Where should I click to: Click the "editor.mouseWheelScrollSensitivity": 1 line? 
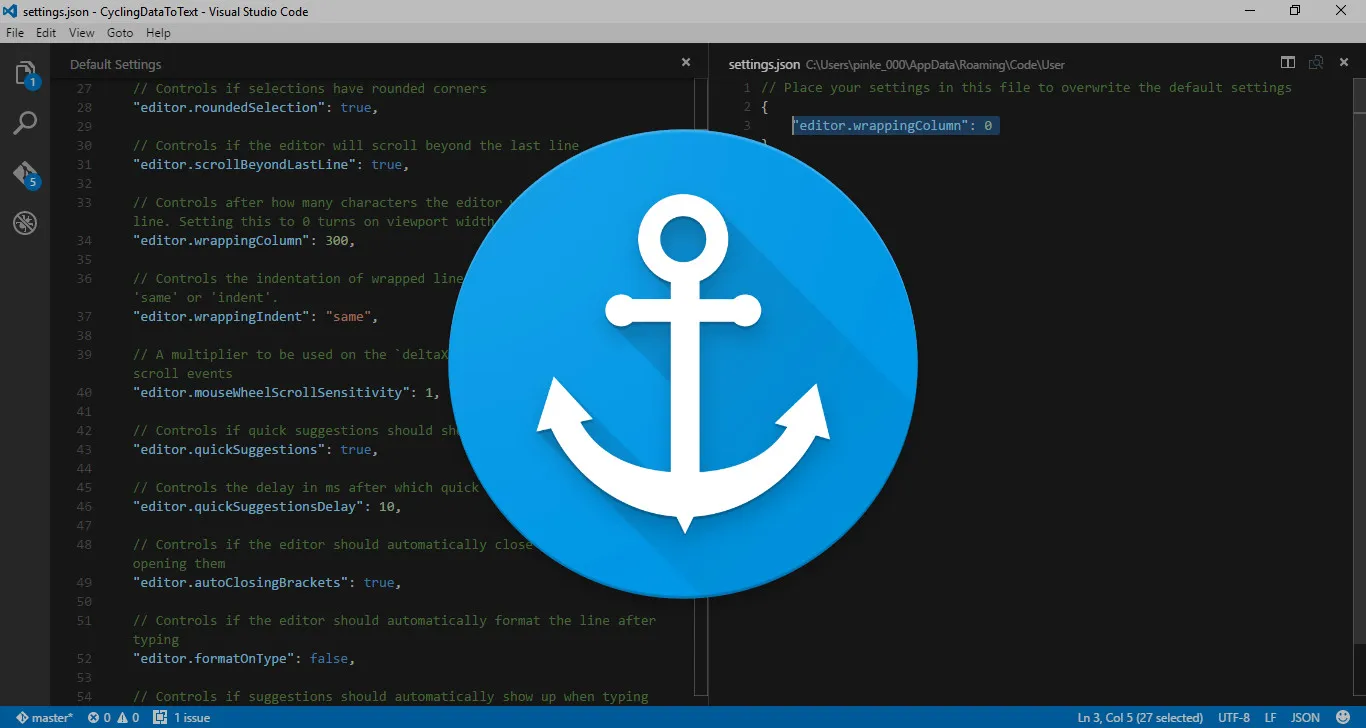pos(286,392)
